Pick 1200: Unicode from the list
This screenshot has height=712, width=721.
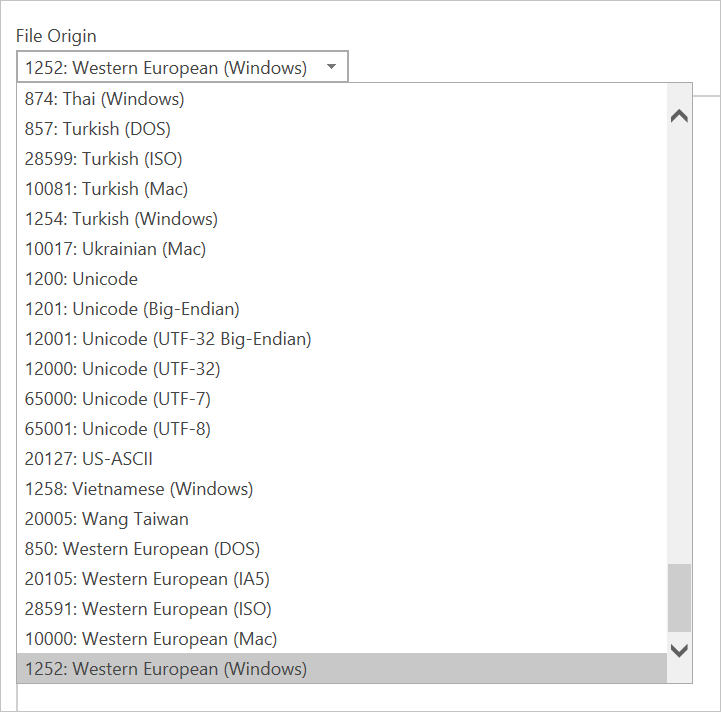pos(342,279)
